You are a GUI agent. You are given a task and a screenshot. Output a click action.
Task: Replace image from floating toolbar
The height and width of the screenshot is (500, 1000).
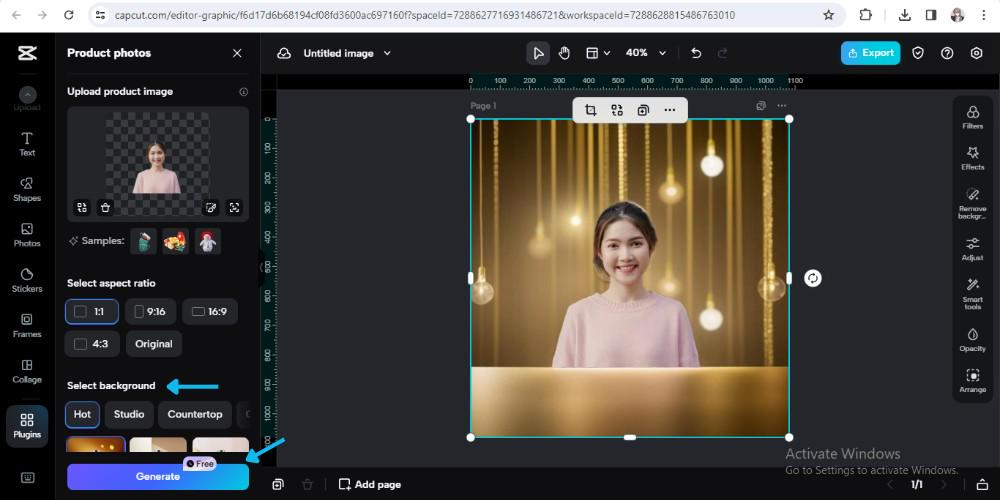point(617,110)
